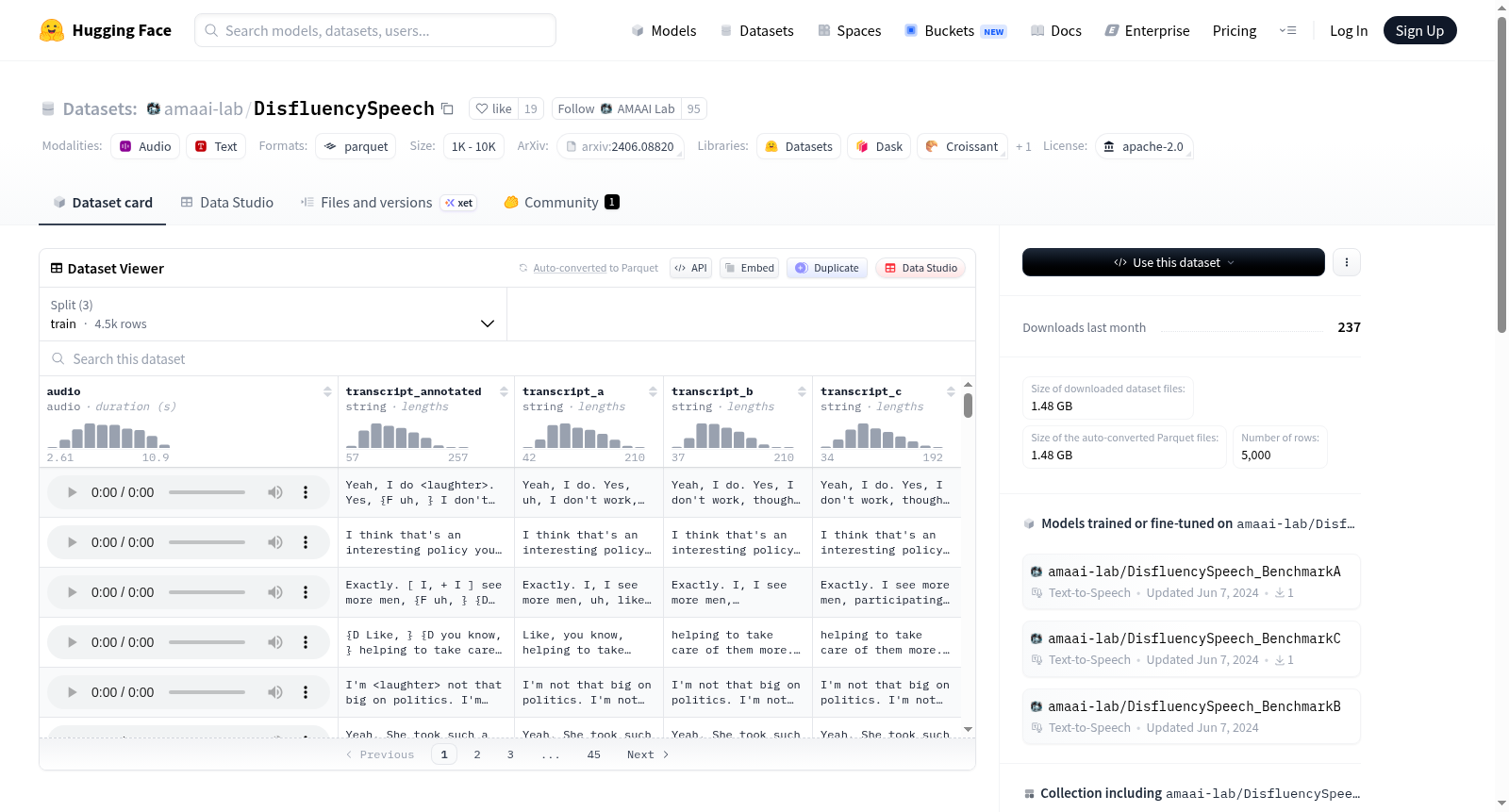Follow AMAAI Lab organization

(x=617, y=109)
